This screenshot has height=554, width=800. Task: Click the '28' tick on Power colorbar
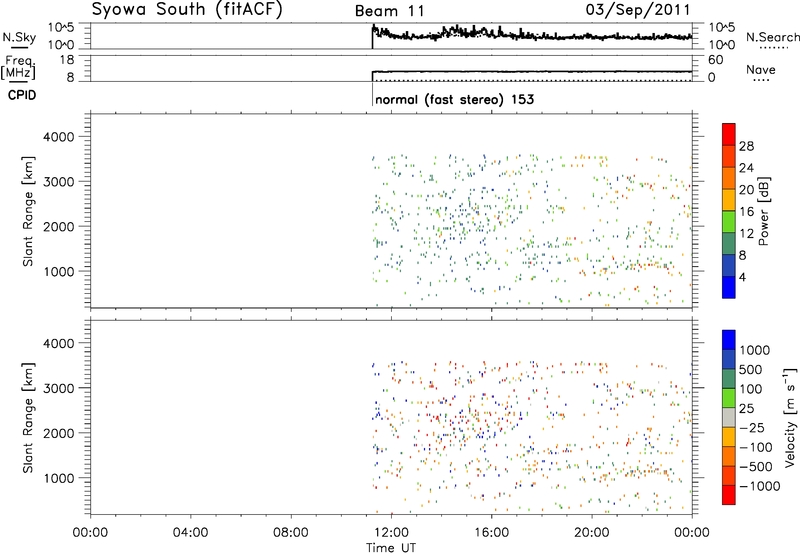(x=746, y=146)
